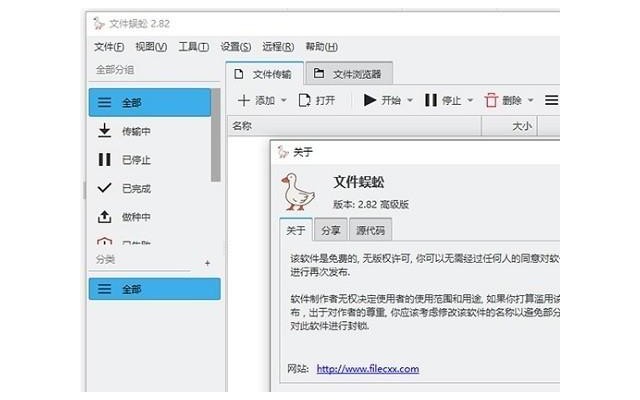Select the 关于 tab in about dialog
Image resolution: width=640 pixels, height=400 pixels.
click(296, 230)
